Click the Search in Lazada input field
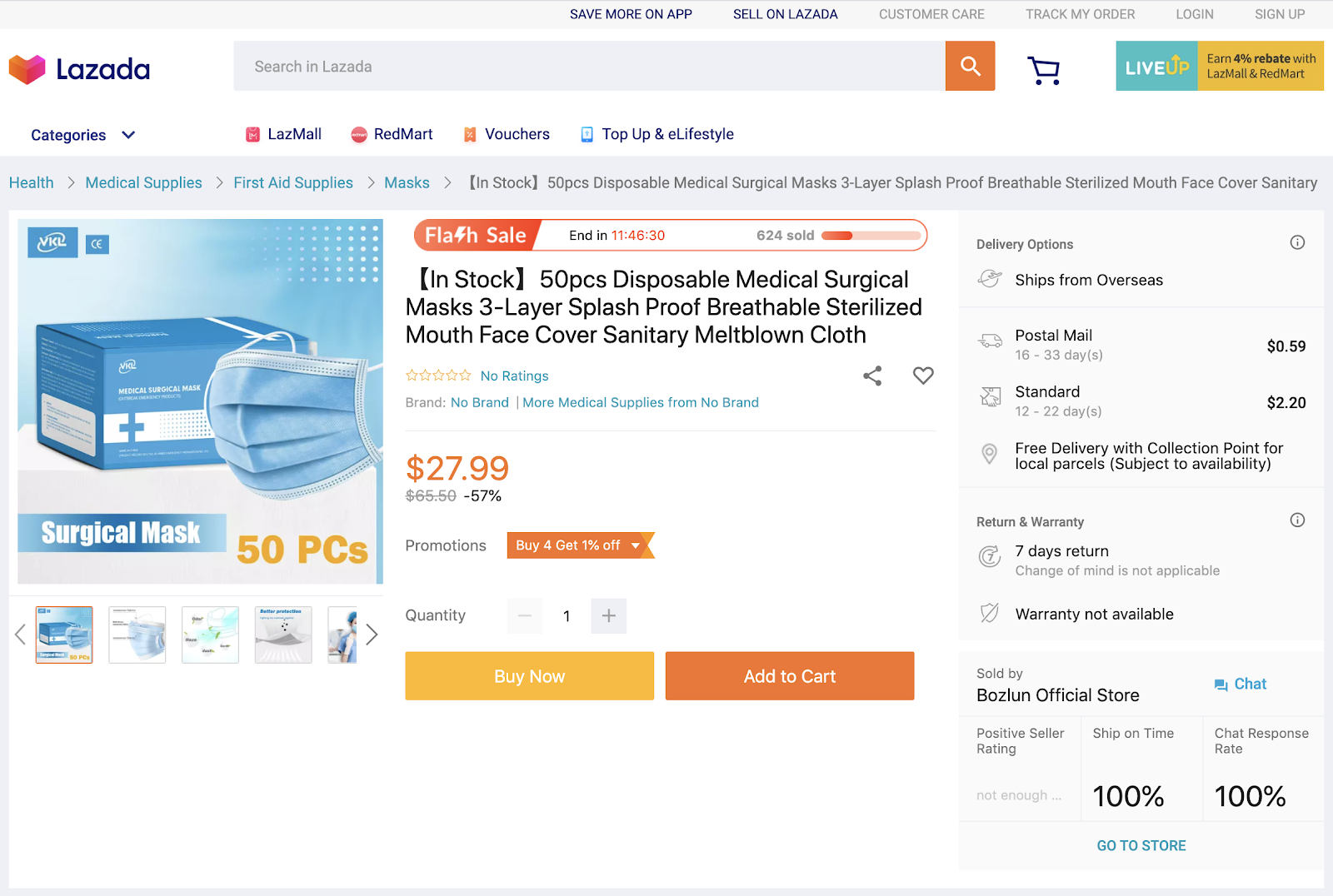 [590, 66]
